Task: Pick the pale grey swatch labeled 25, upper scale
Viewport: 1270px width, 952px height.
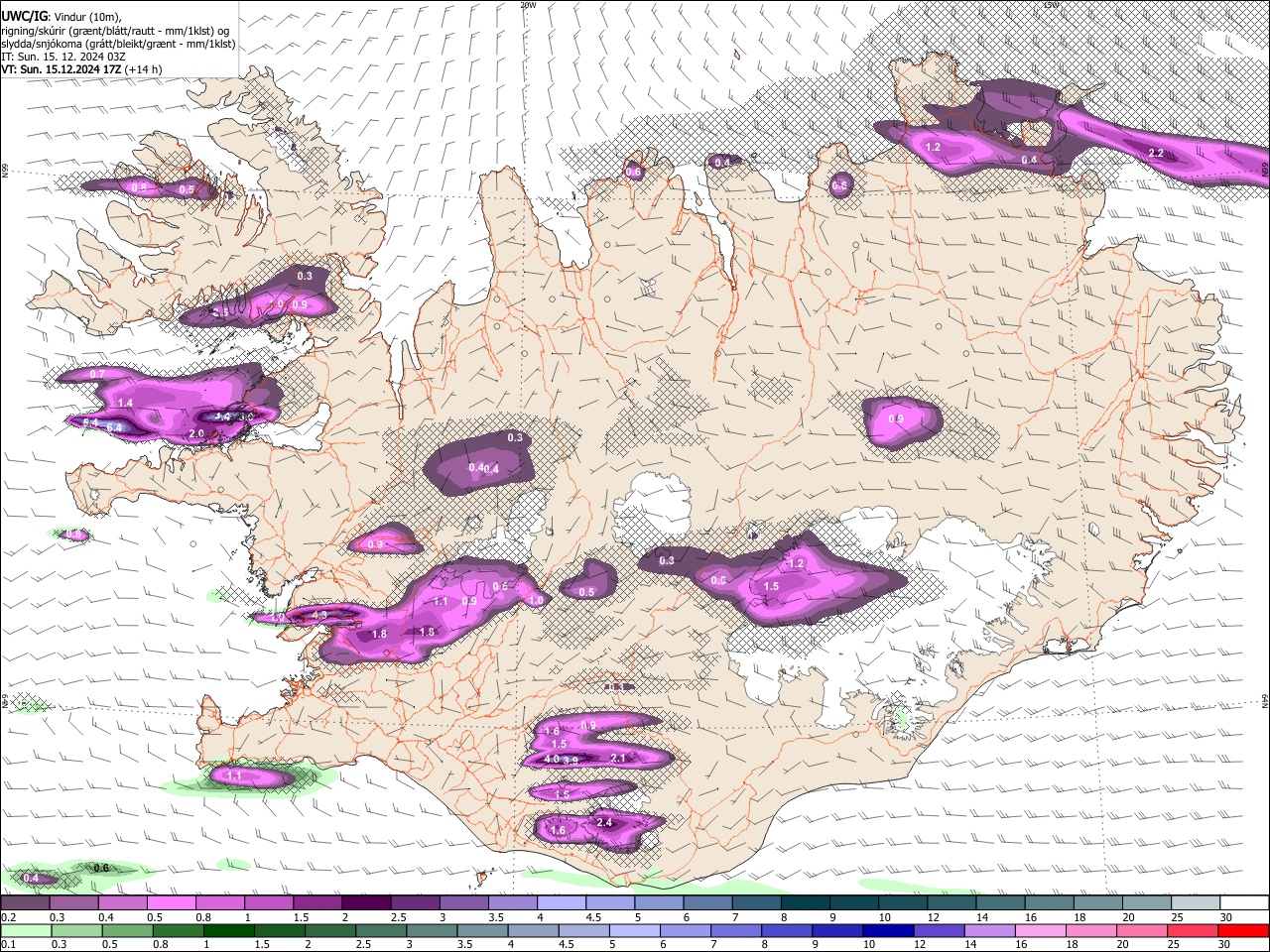Action: pyautogui.click(x=1197, y=903)
